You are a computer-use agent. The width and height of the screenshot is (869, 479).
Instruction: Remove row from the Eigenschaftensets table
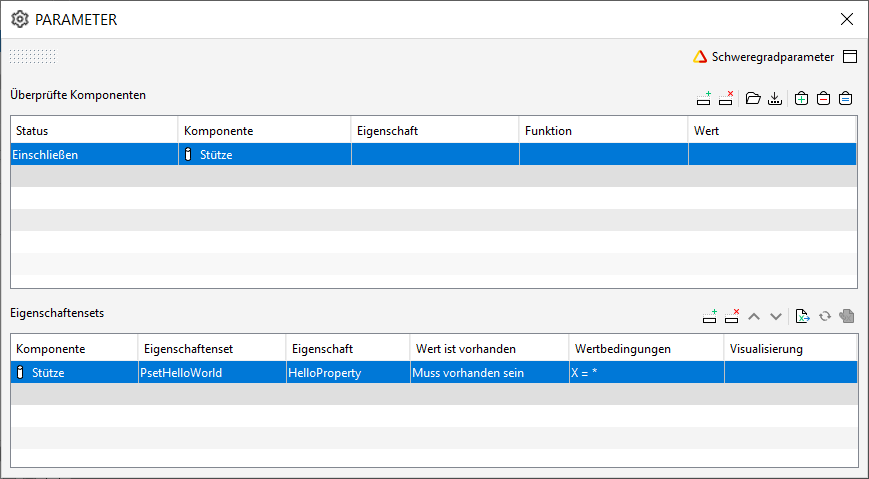click(x=732, y=317)
